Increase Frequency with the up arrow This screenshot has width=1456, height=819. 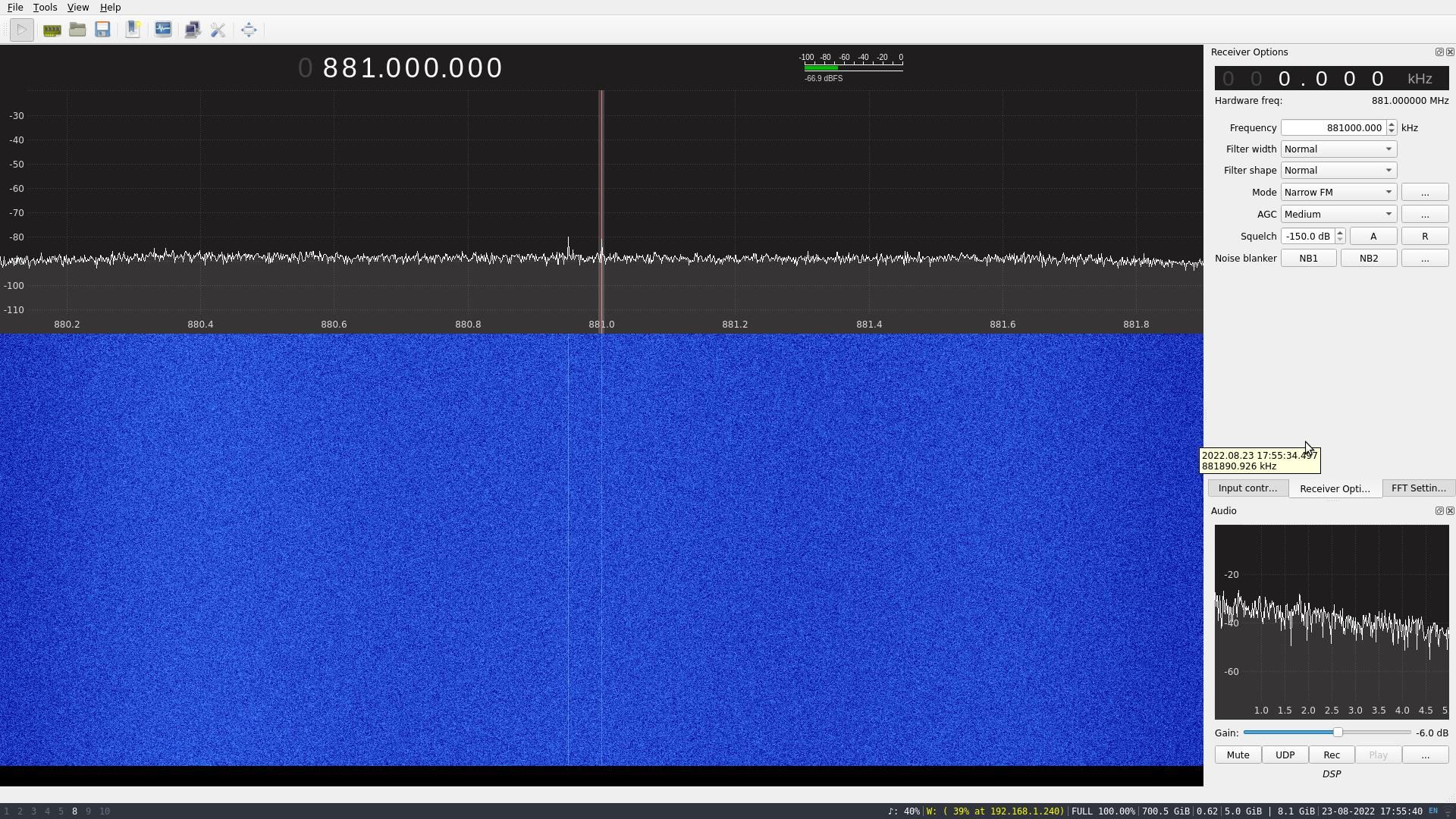pos(1391,125)
